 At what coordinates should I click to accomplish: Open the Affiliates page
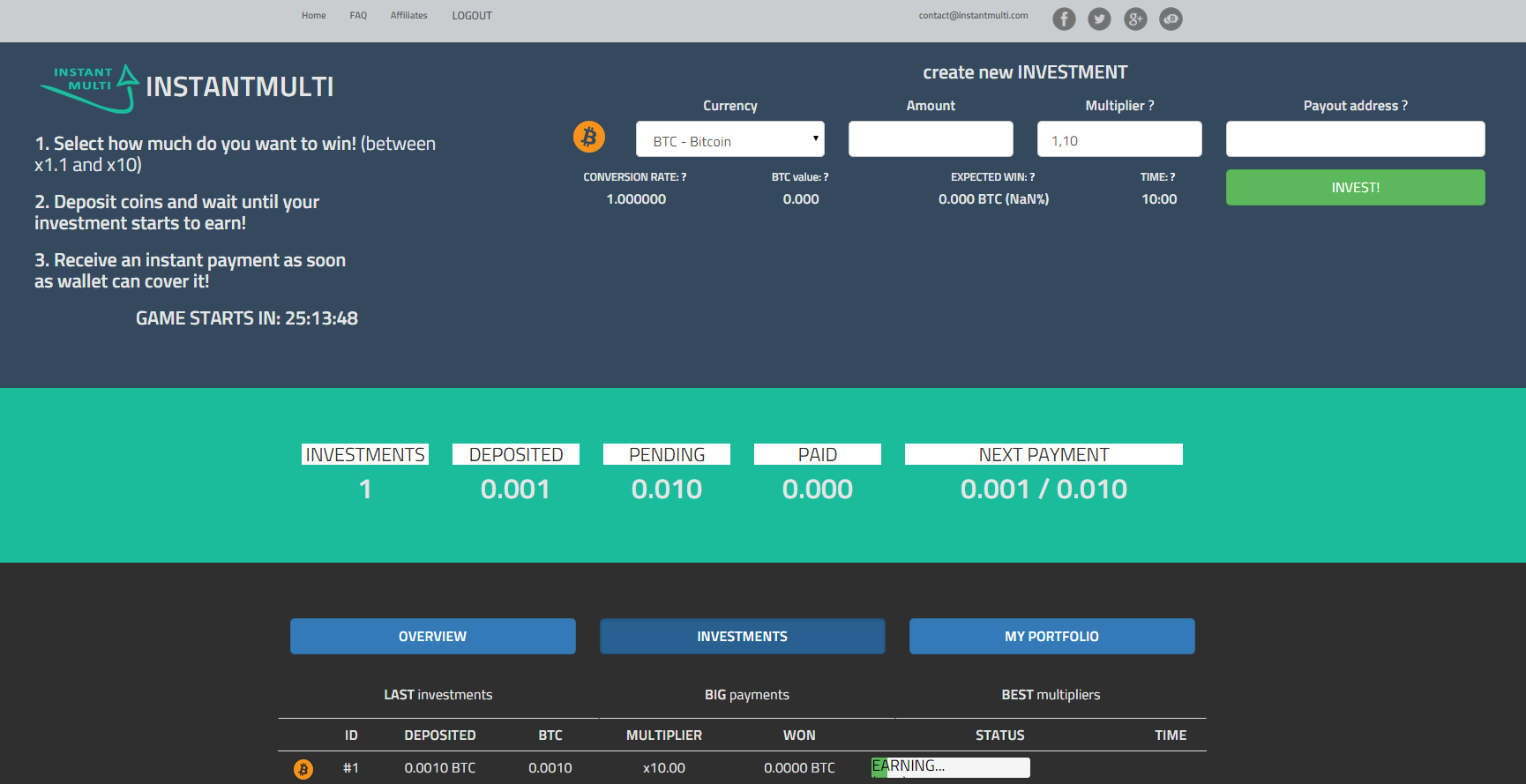tap(409, 16)
